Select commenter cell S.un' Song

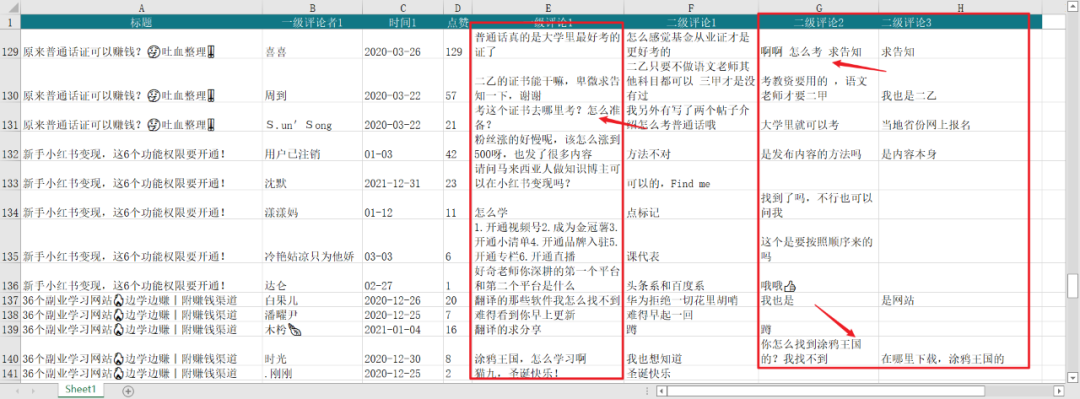312,117
